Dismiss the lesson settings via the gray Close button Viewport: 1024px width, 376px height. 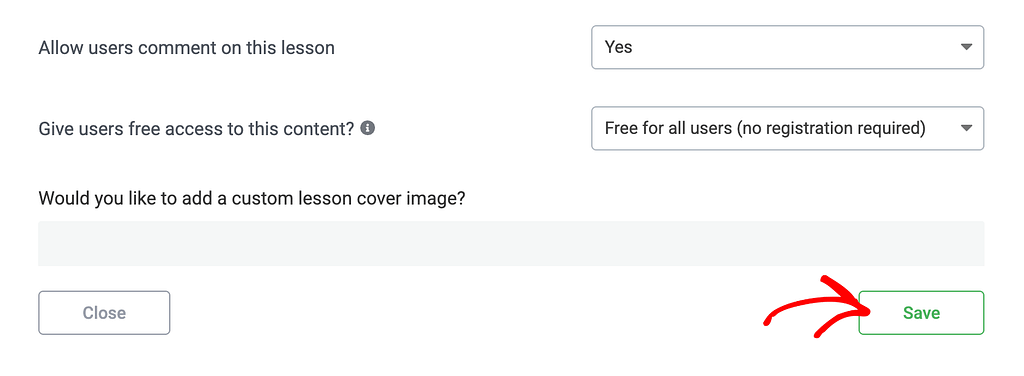click(x=104, y=313)
